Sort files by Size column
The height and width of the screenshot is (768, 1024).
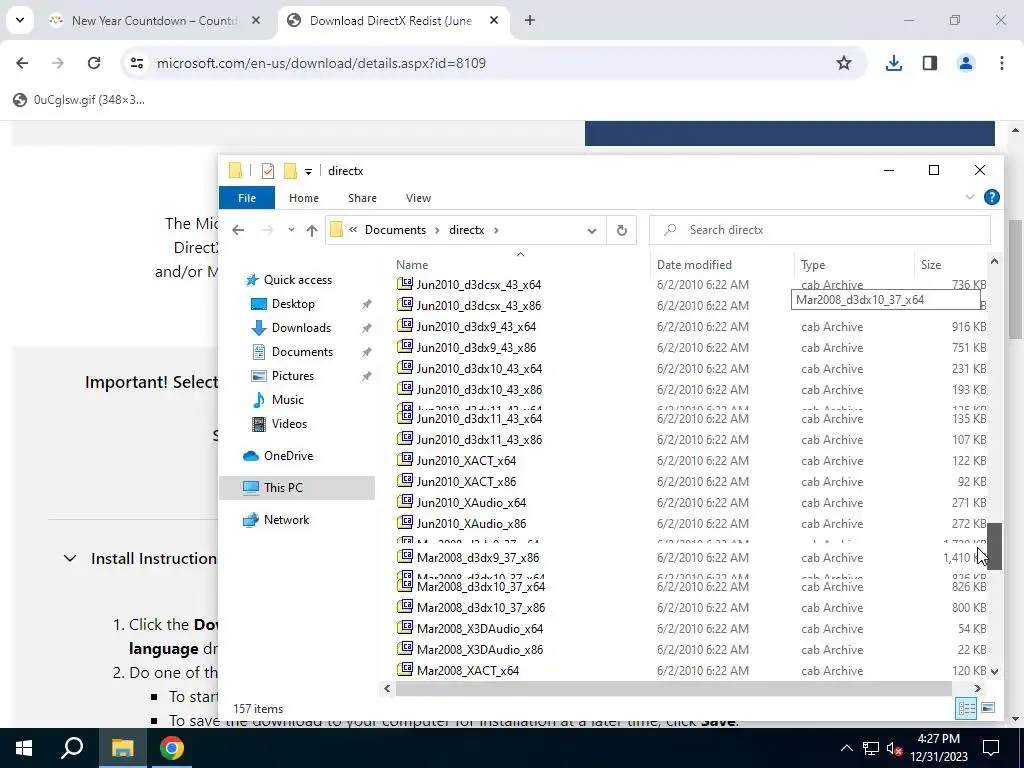click(x=931, y=264)
